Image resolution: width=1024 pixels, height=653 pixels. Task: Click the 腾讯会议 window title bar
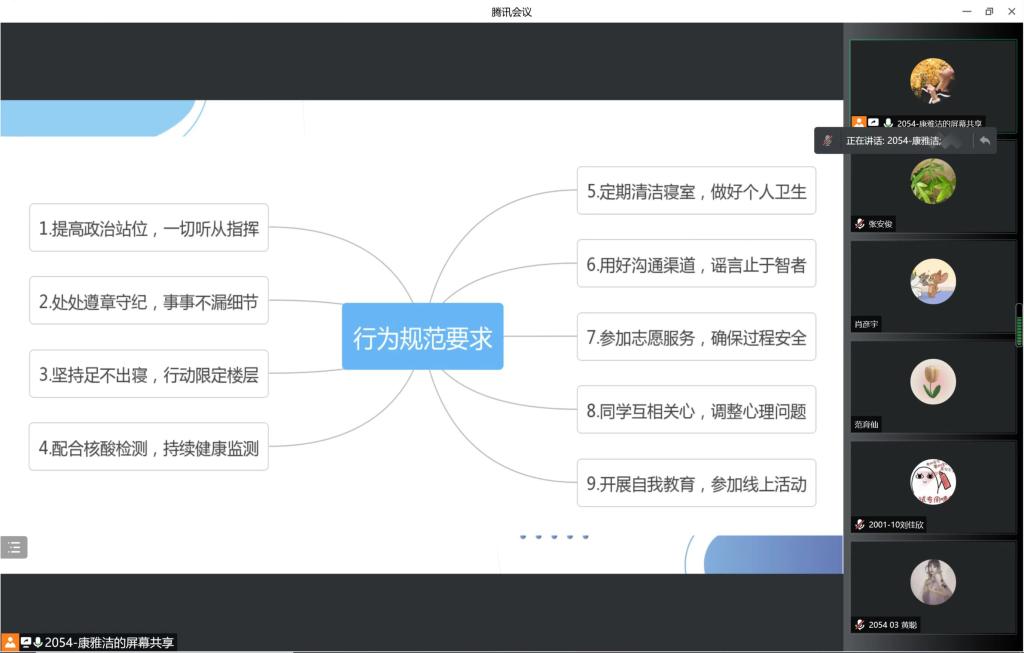511,11
